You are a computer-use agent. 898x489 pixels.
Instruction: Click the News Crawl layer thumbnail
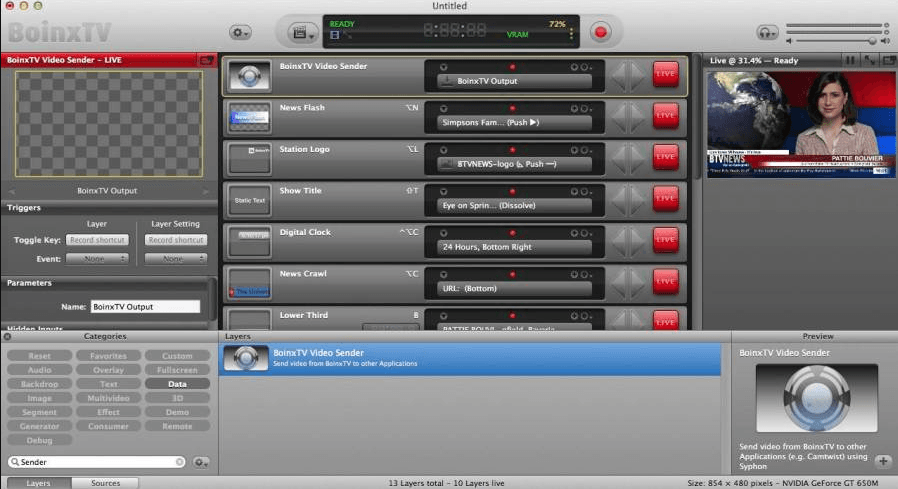coord(249,283)
